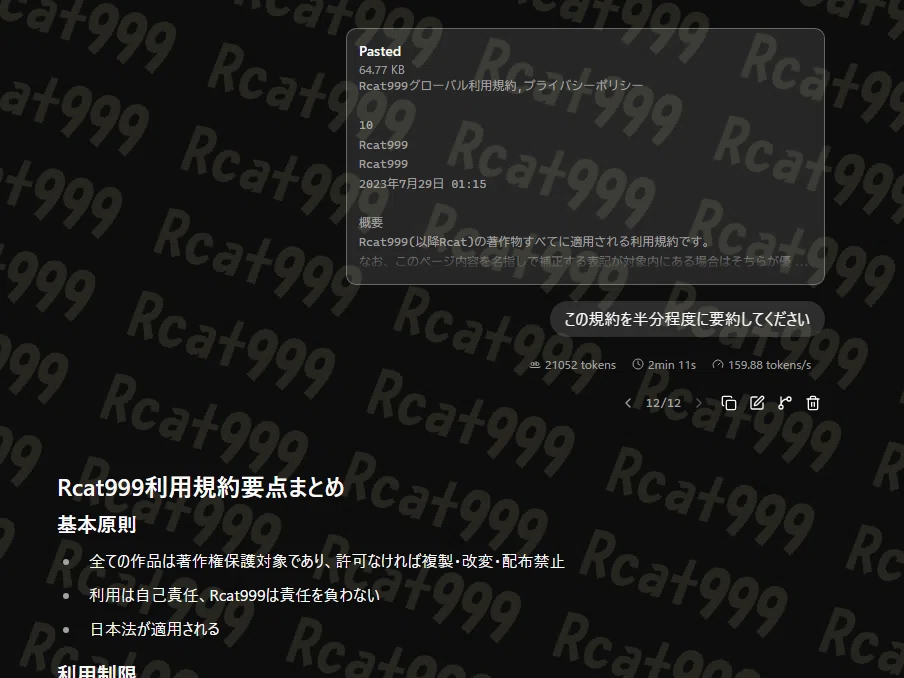Screen dimensions: 904x678
Task: Go to previous response version arrow
Action: coord(628,403)
